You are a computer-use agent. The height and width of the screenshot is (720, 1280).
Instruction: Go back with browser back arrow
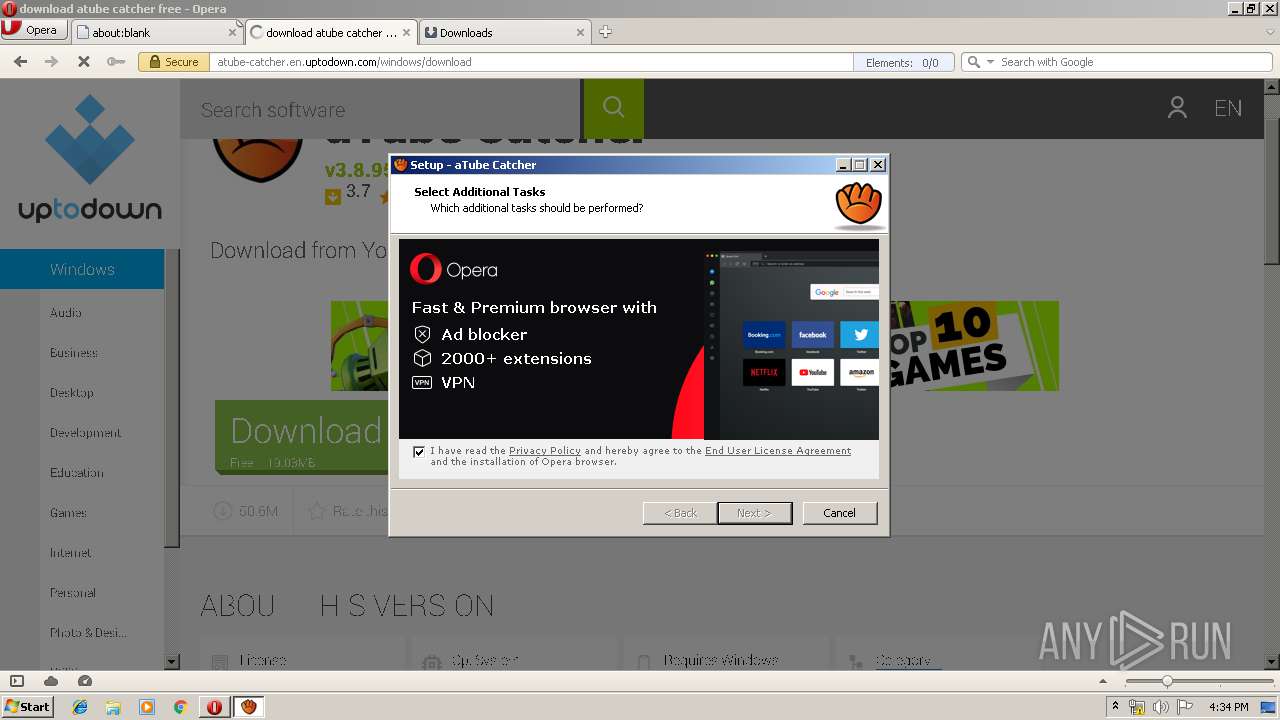coord(20,62)
